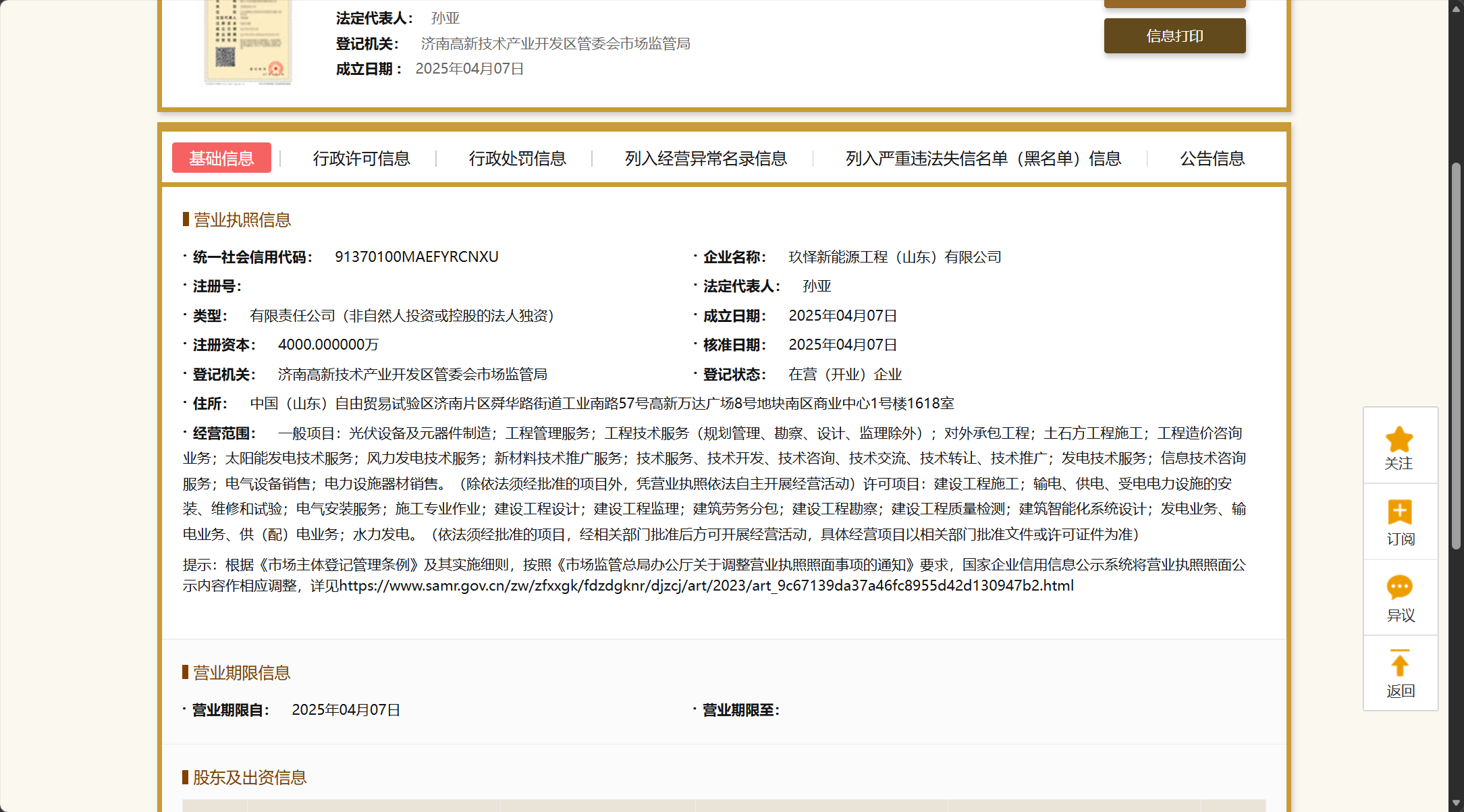Click the credit code 91370100MAEFYRCNXU text
This screenshot has height=812, width=1464.
click(416, 257)
